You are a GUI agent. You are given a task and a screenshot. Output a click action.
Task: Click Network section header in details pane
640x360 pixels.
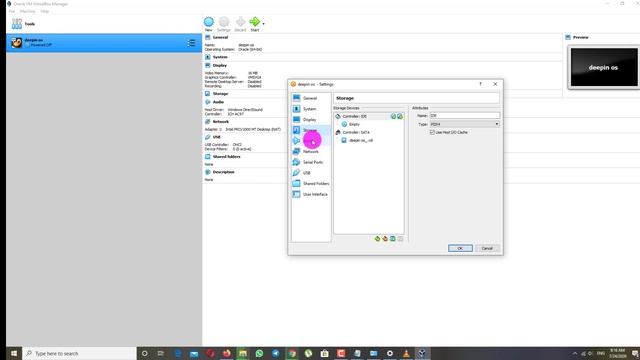click(x=221, y=122)
